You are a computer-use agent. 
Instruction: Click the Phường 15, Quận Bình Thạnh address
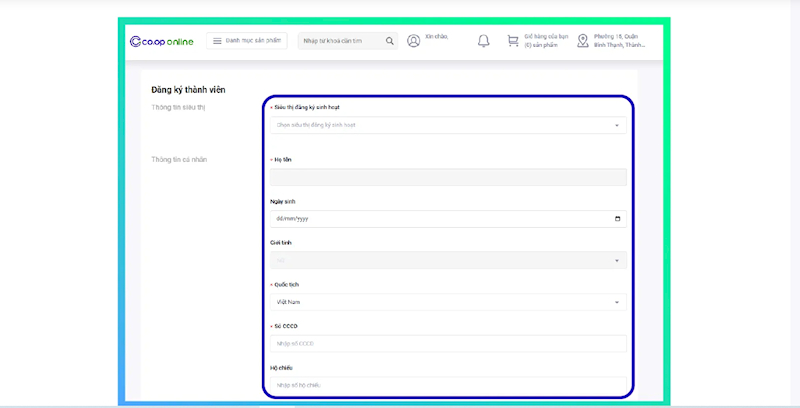coord(622,41)
